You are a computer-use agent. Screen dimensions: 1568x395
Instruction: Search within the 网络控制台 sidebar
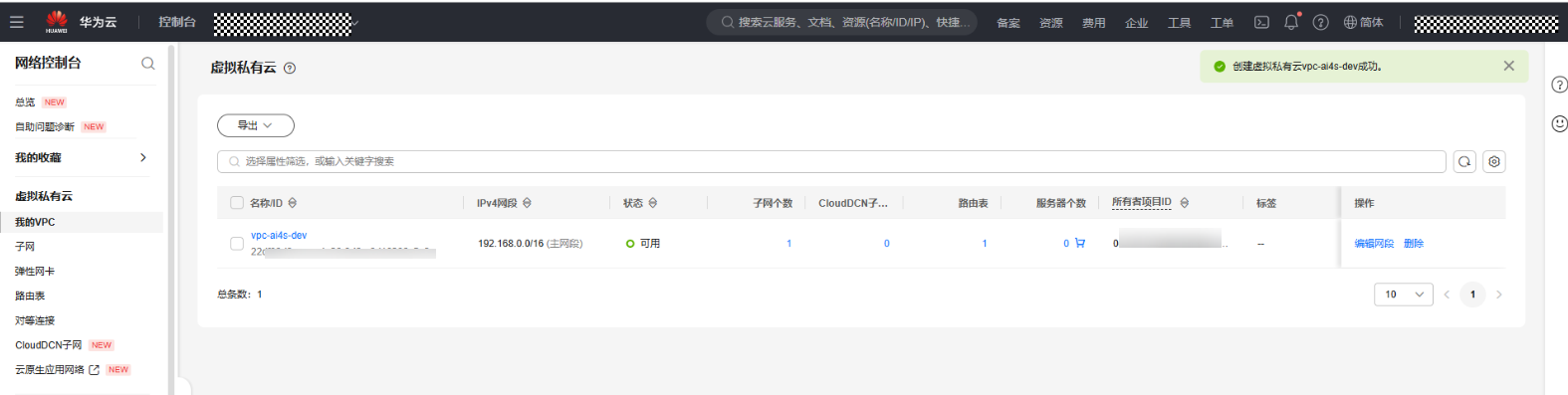pos(148,63)
